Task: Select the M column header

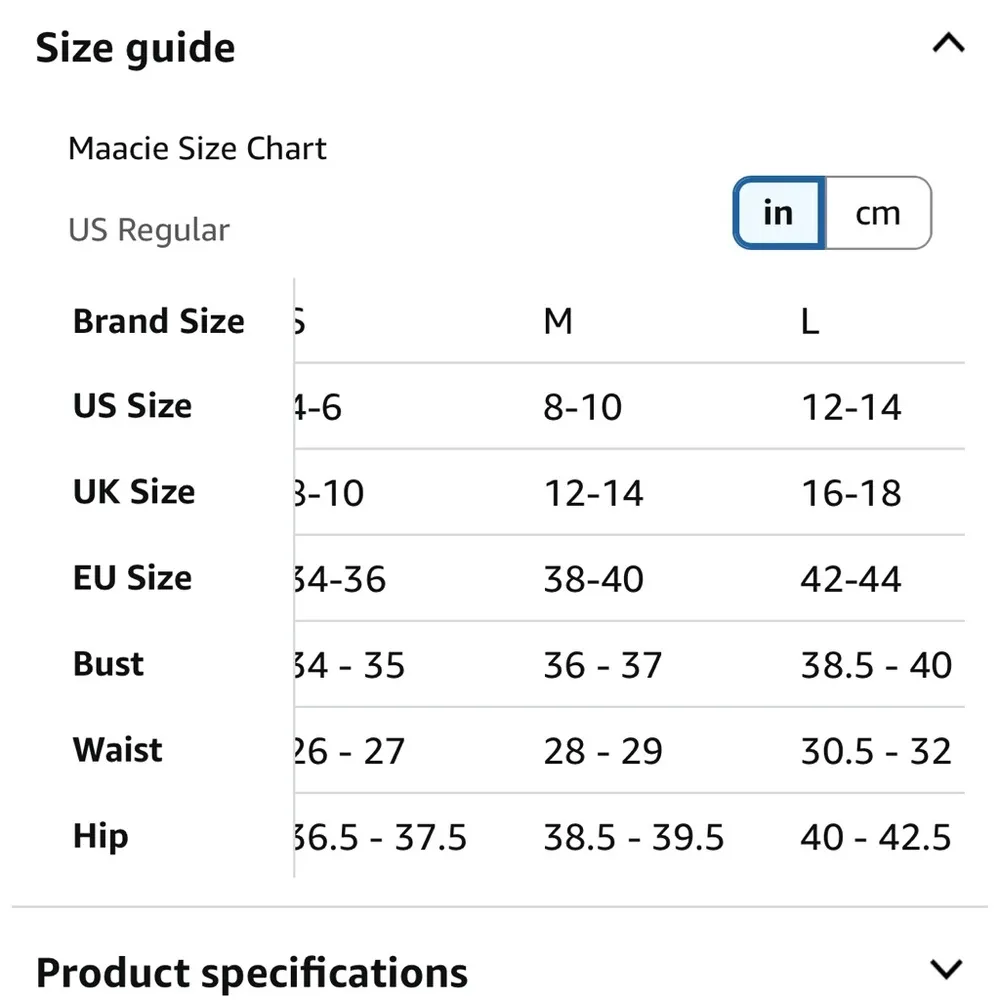Action: coord(558,320)
